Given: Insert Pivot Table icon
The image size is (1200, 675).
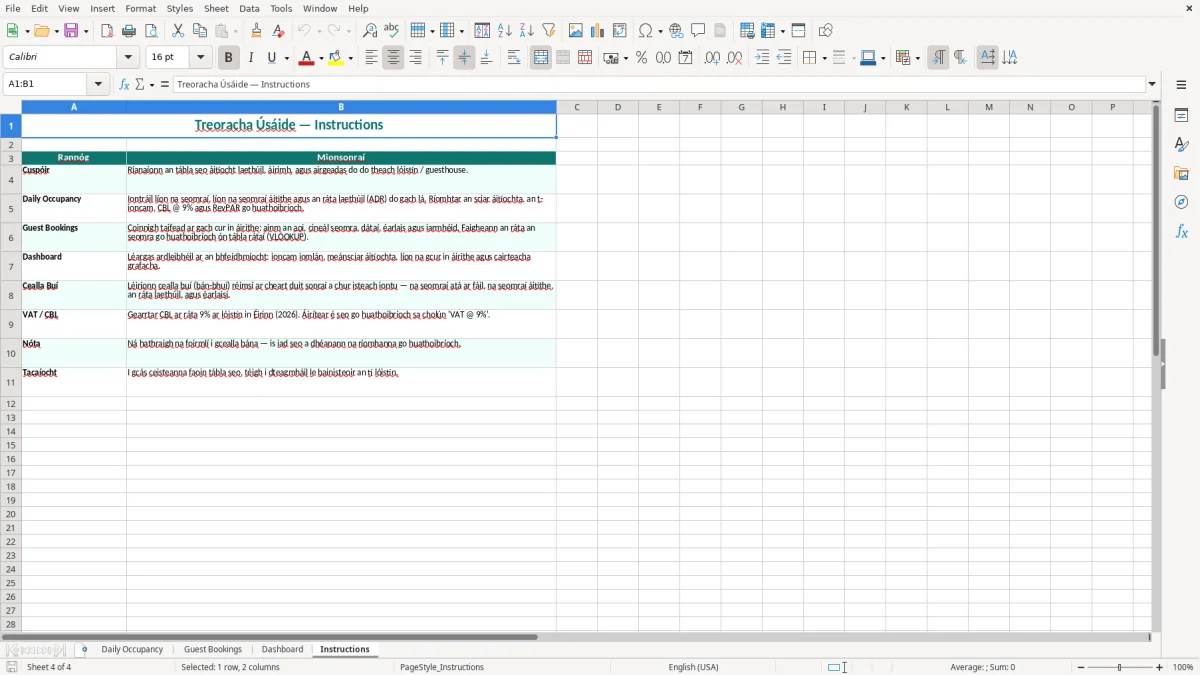Looking at the screenshot, I should point(619,31).
